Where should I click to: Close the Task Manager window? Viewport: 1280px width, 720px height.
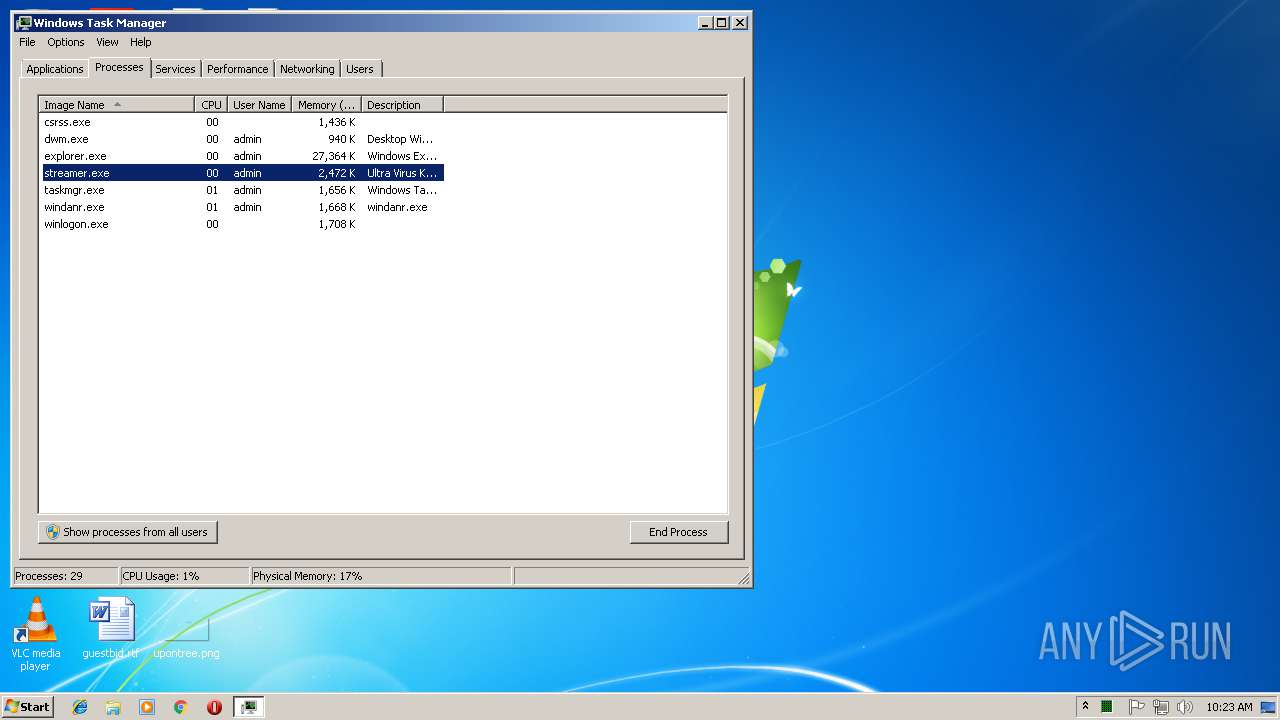pyautogui.click(x=740, y=22)
